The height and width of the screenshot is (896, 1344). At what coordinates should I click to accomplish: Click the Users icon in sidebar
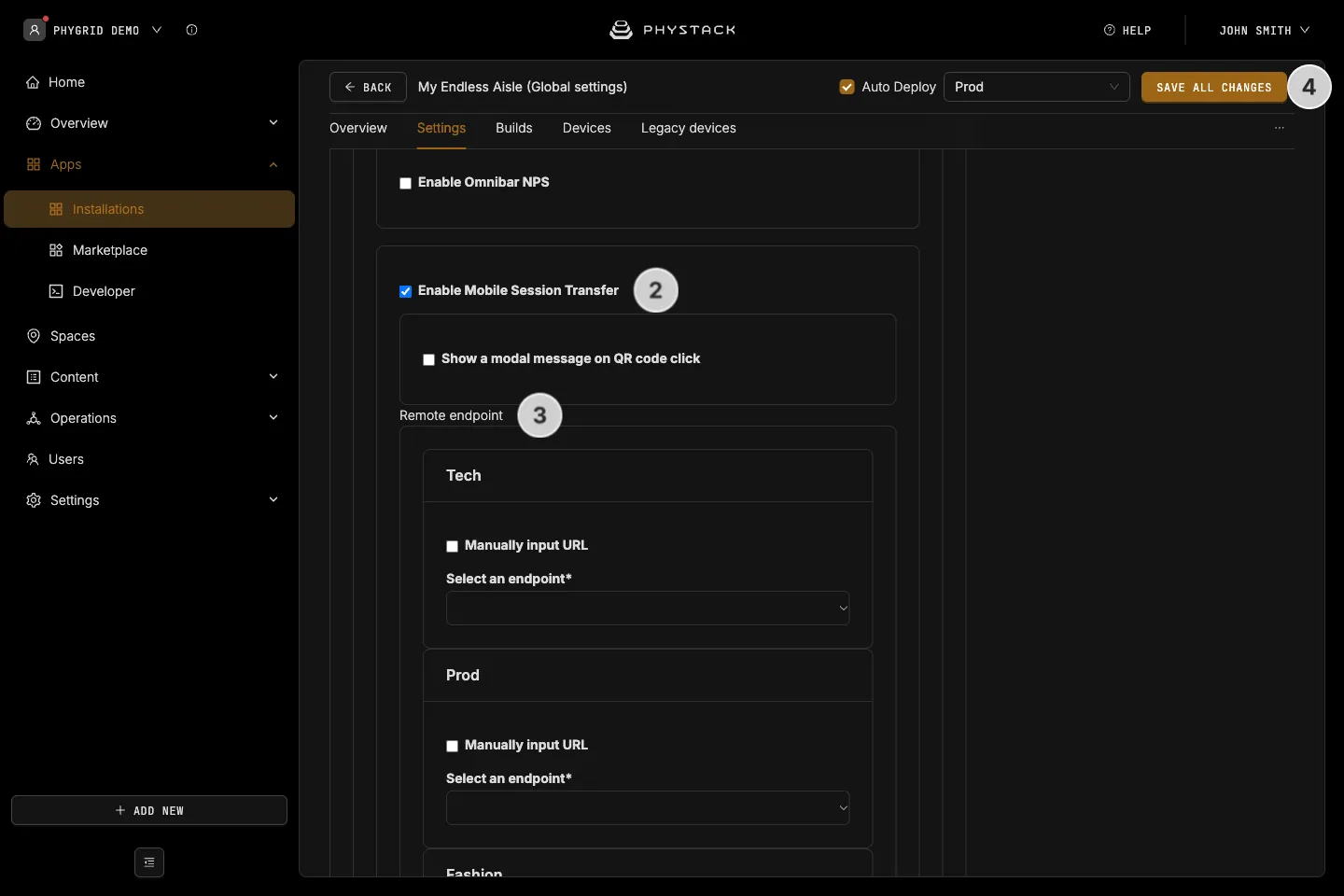[x=33, y=459]
